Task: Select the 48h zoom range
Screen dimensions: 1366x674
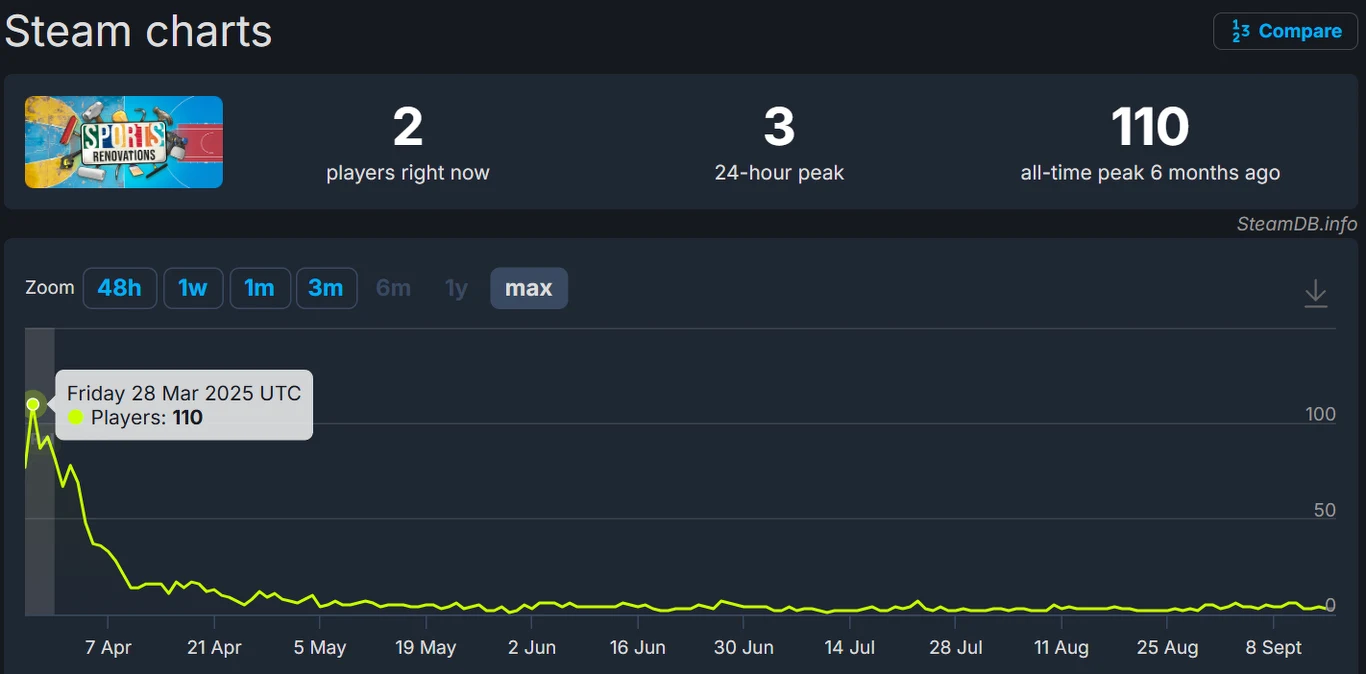Action: click(120, 288)
